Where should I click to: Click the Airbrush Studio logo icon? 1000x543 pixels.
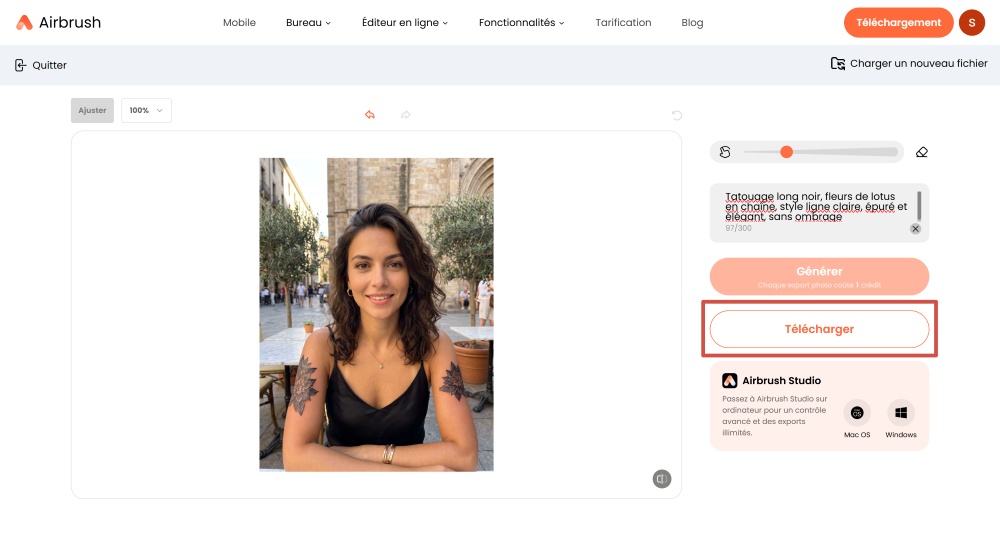click(730, 380)
